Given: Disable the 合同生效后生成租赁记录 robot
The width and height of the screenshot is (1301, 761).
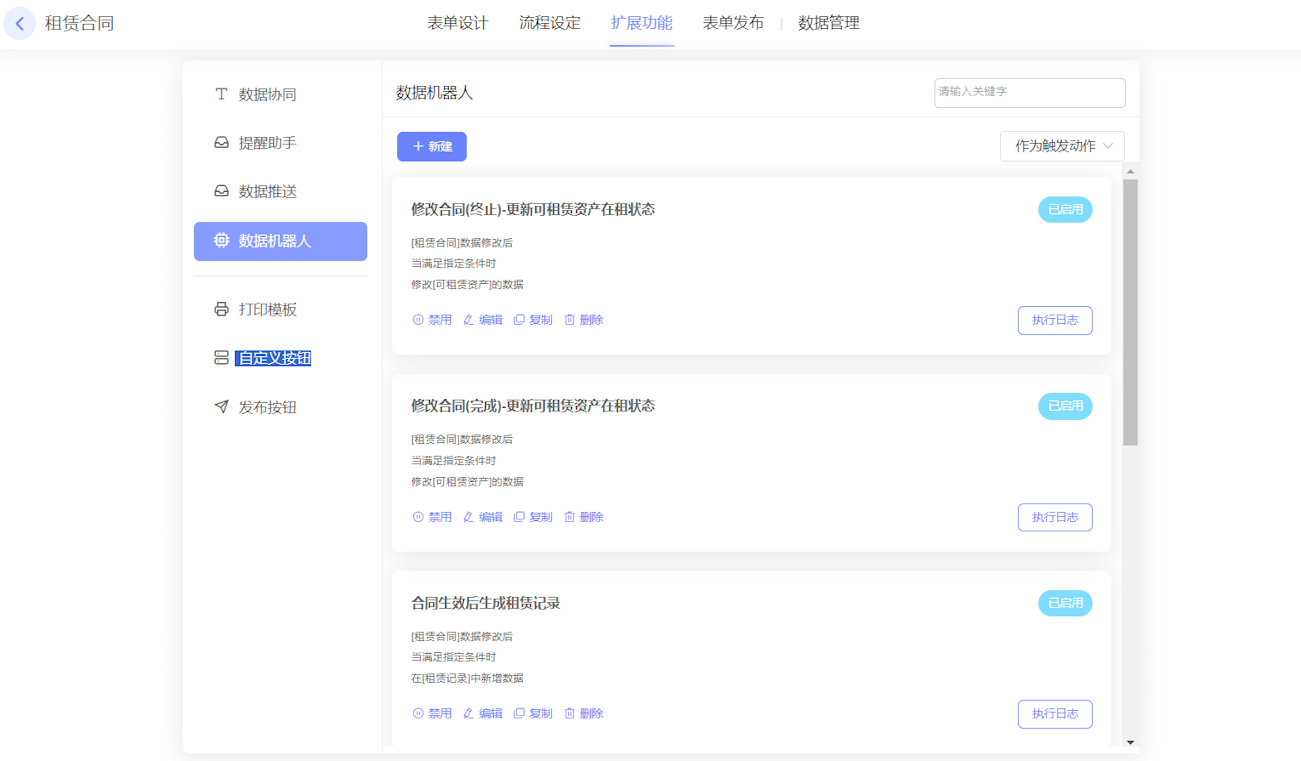Looking at the screenshot, I should point(432,714).
